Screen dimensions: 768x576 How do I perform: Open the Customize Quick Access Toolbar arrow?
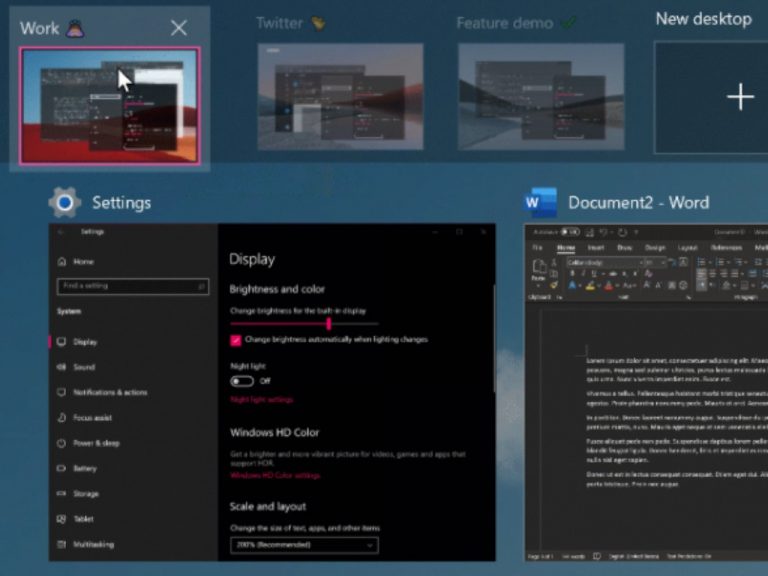636,232
